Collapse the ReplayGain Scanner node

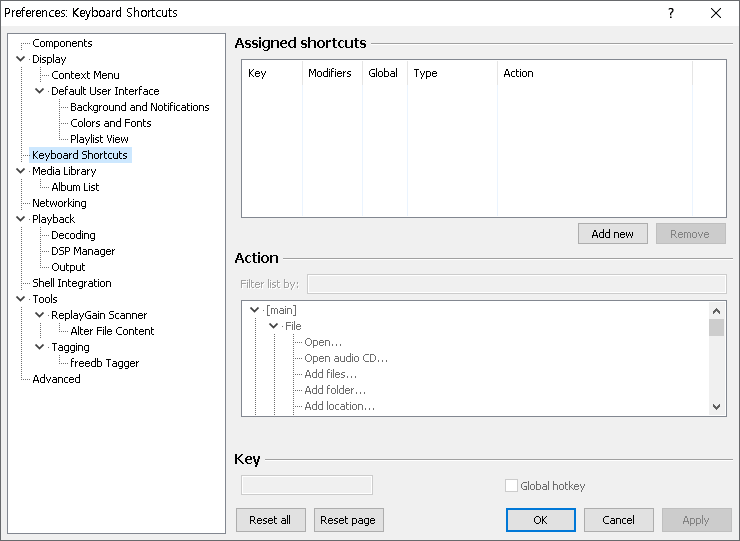40,315
